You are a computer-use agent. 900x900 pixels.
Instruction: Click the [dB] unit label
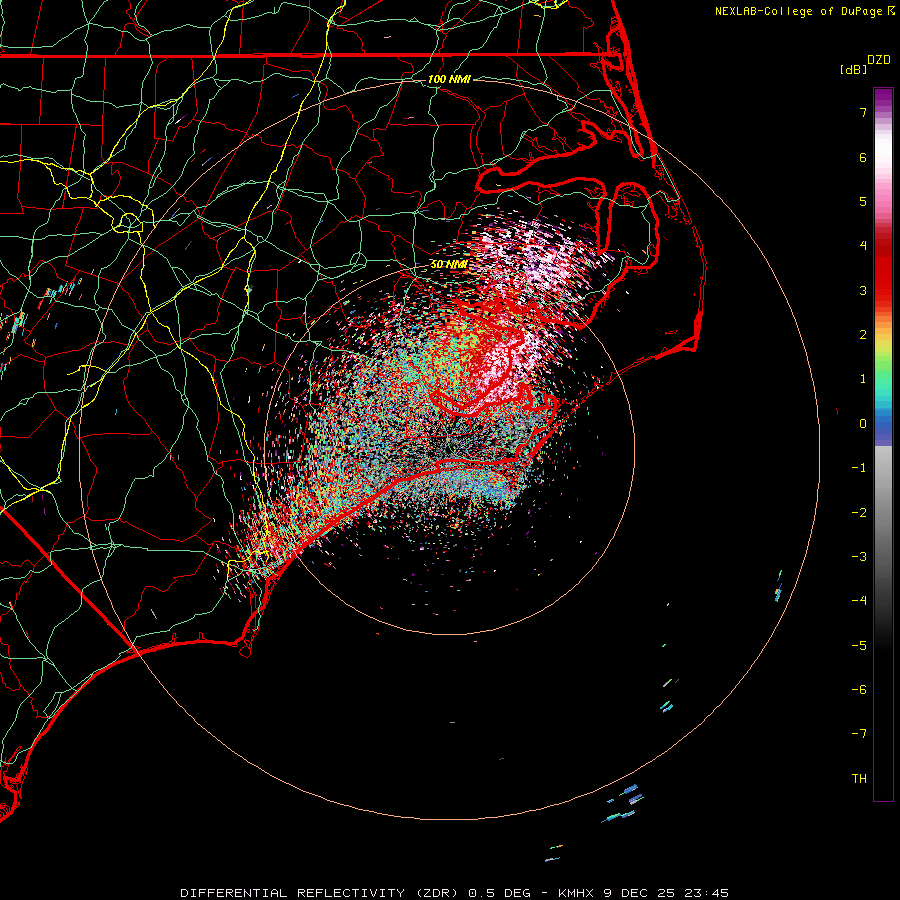point(853,69)
